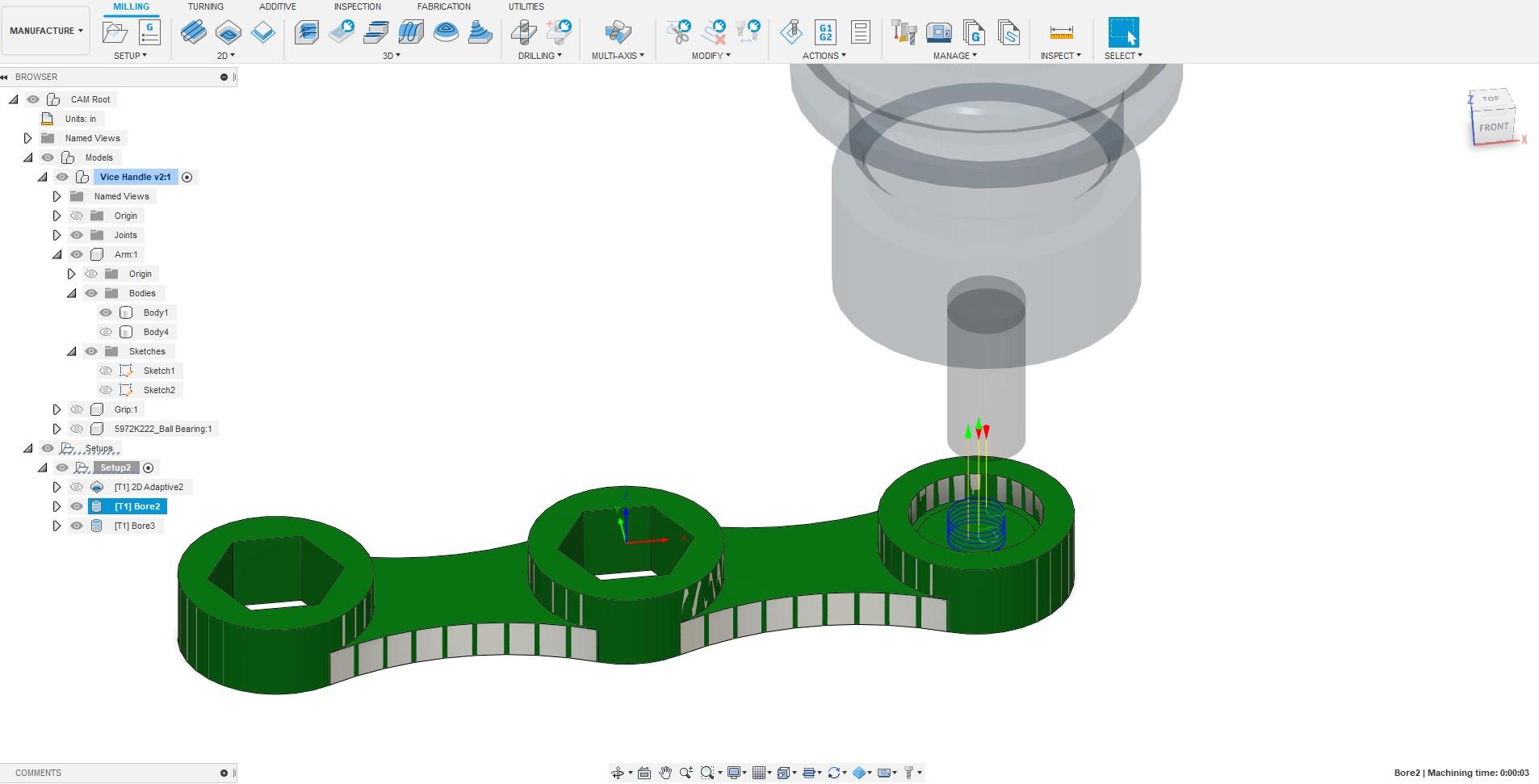The height and width of the screenshot is (784, 1539).
Task: Click the Post Process G1 G2 icon
Action: click(x=826, y=32)
